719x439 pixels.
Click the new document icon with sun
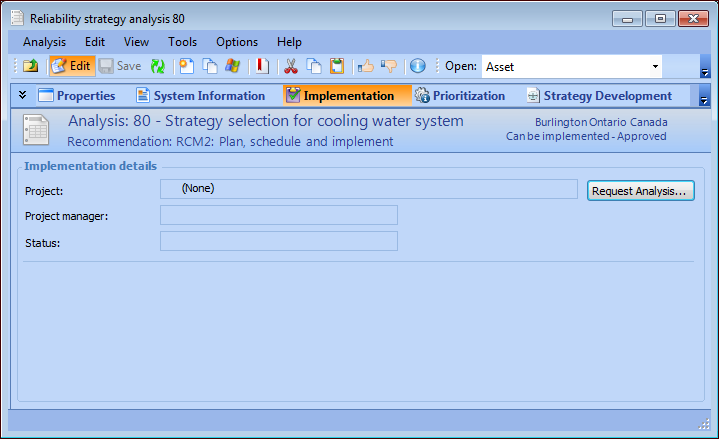pyautogui.click(x=187, y=66)
